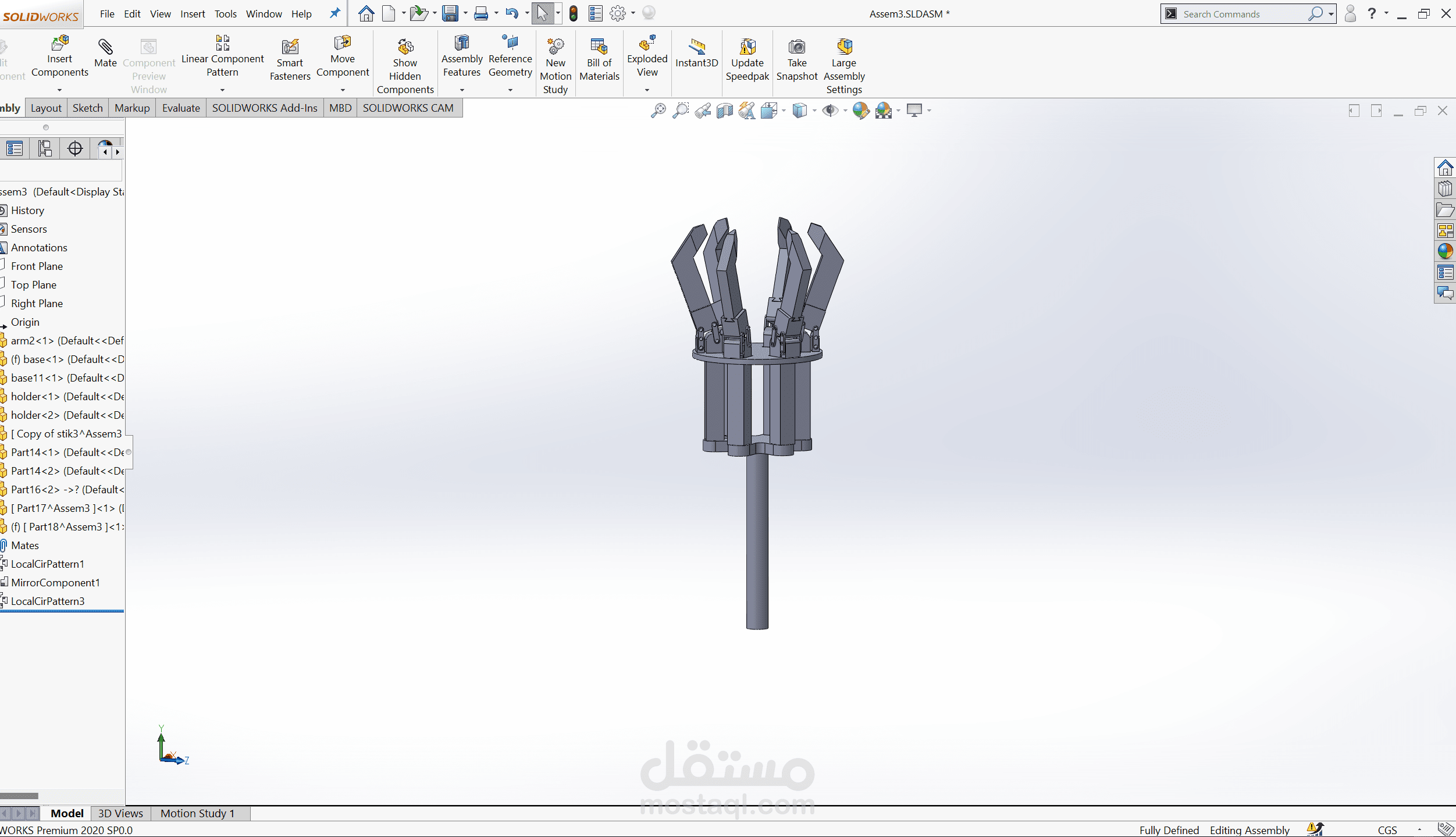Toggle Hide/Show Items eye icon

point(830,111)
